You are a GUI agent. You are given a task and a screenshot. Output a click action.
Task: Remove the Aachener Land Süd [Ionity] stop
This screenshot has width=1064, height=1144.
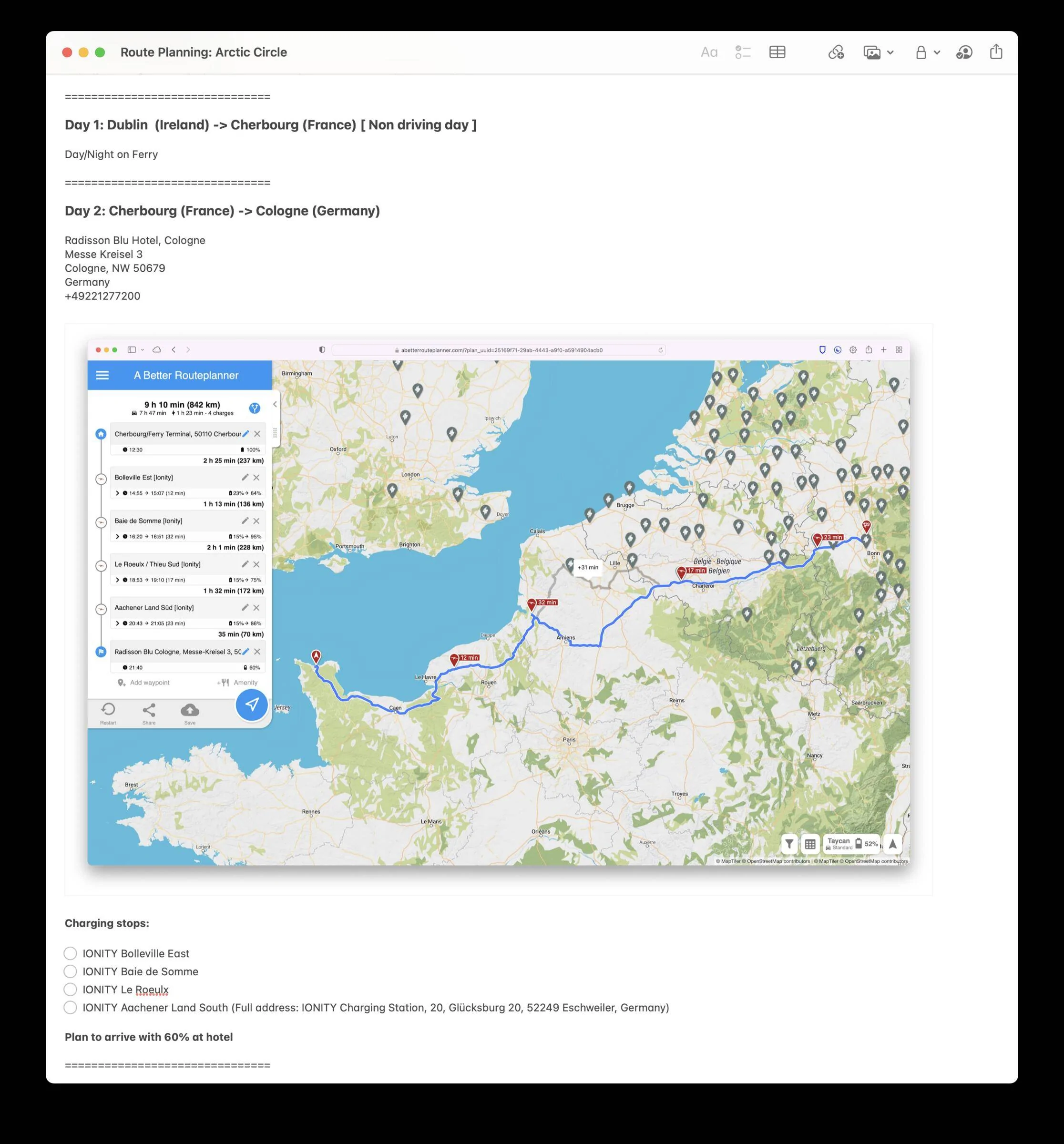(x=256, y=607)
